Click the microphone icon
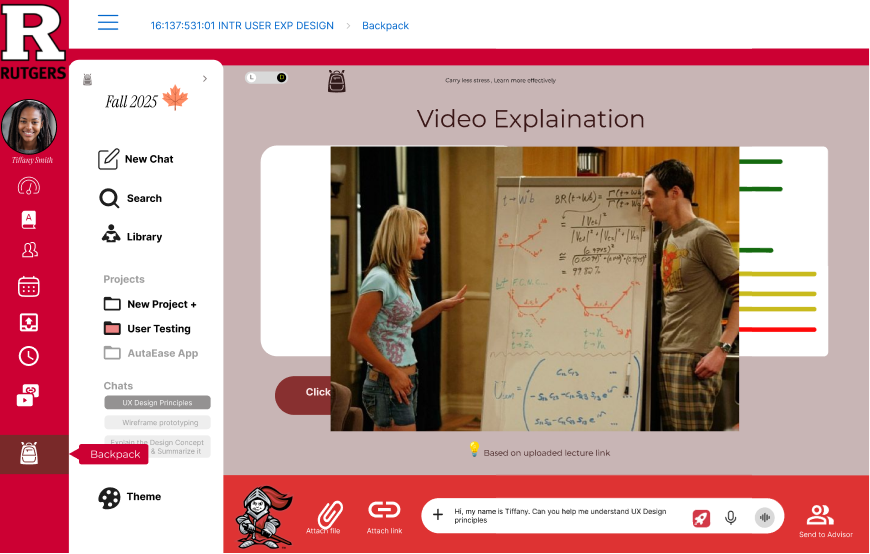The width and height of the screenshot is (870, 554). tap(731, 517)
